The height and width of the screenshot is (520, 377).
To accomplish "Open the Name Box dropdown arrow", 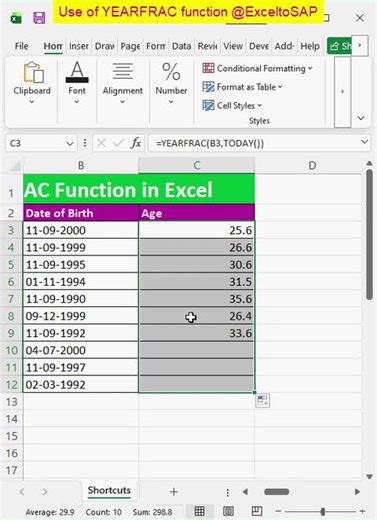I will point(70,144).
